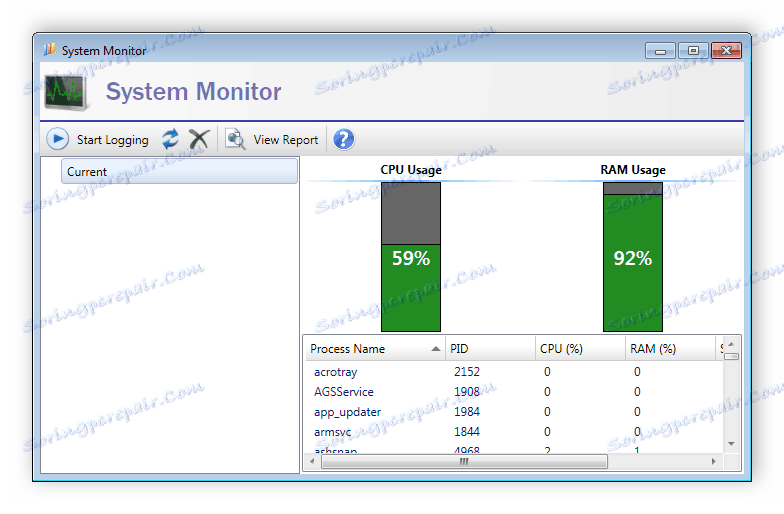Click PID value 1984
This screenshot has height=514, width=784.
tap(466, 412)
